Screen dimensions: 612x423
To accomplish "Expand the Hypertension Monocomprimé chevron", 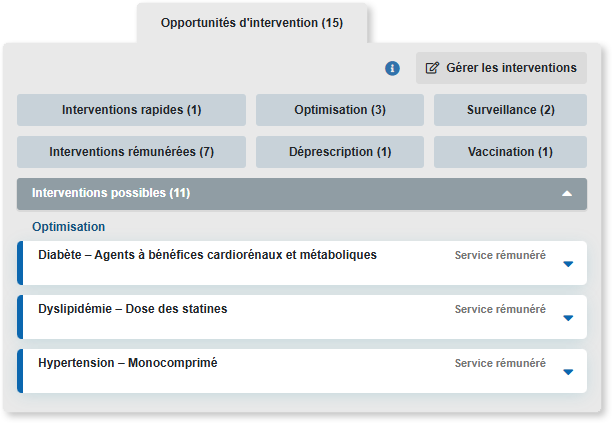I will click(x=568, y=372).
